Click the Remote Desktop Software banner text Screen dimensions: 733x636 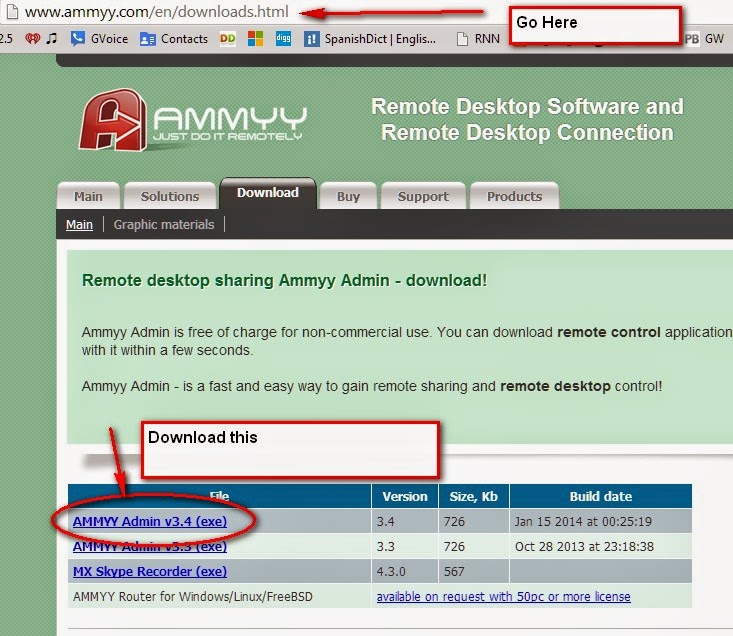(527, 120)
